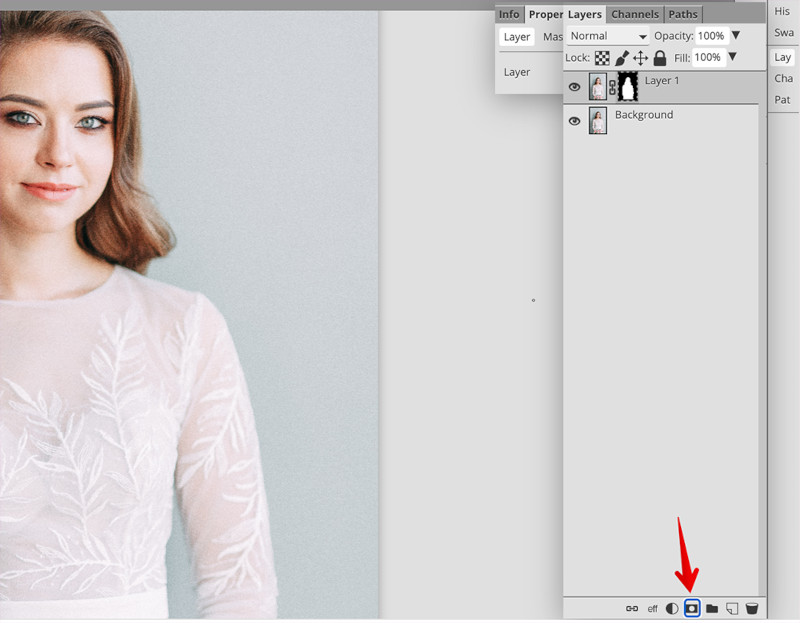
Task: Add a new blank layer
Action: coord(731,608)
